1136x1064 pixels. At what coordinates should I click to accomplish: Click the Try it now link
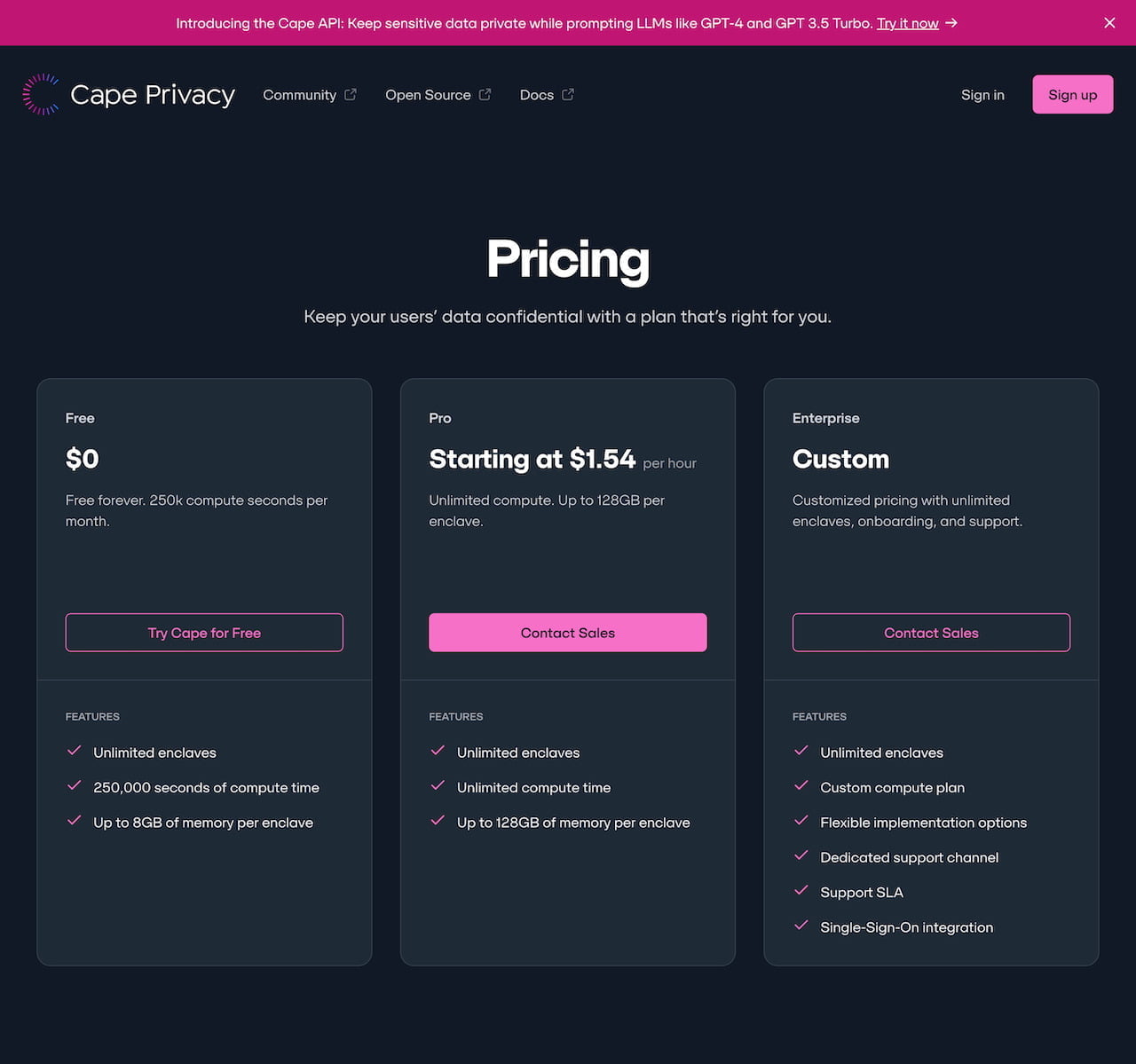(x=908, y=23)
